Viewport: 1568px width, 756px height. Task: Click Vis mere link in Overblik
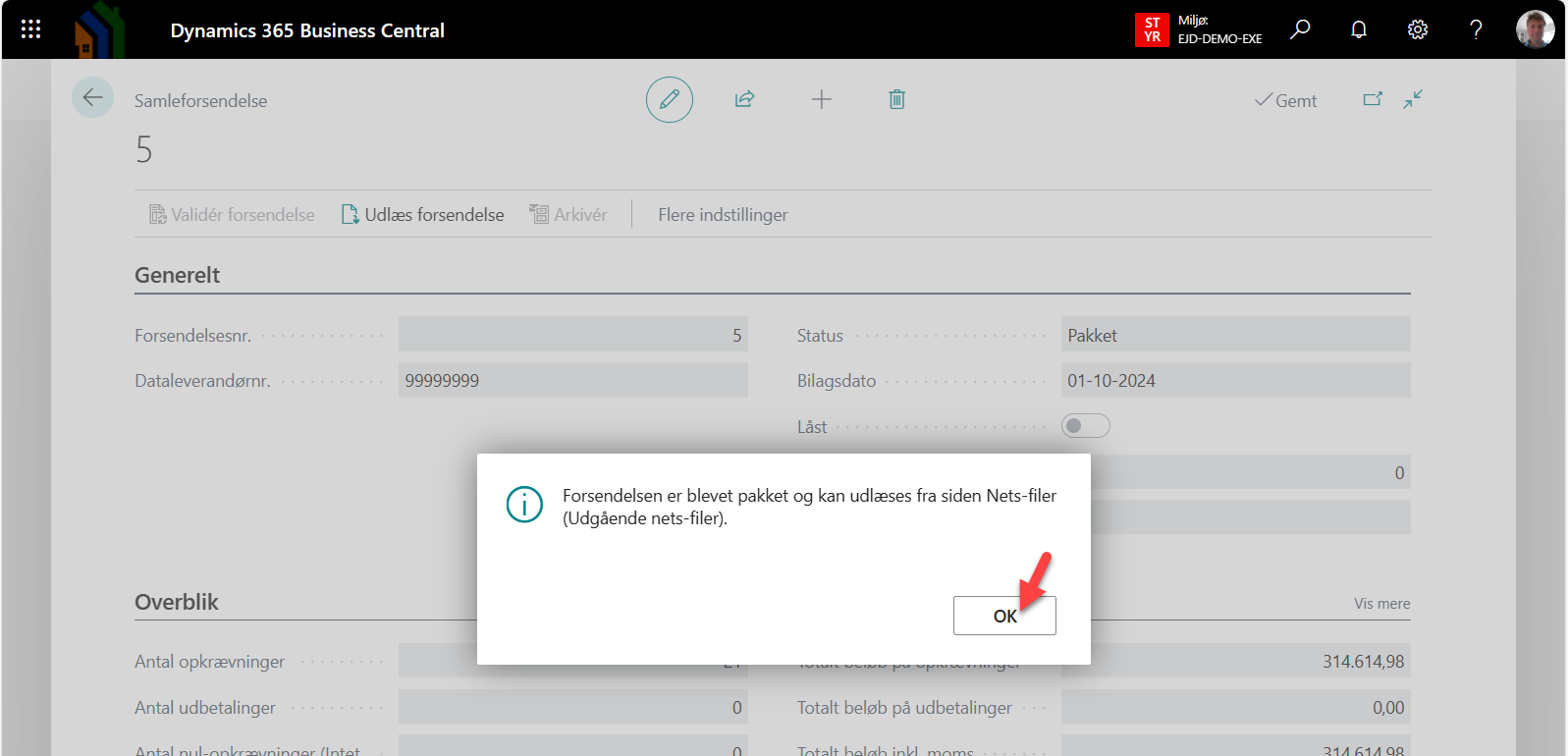pyautogui.click(x=1381, y=604)
